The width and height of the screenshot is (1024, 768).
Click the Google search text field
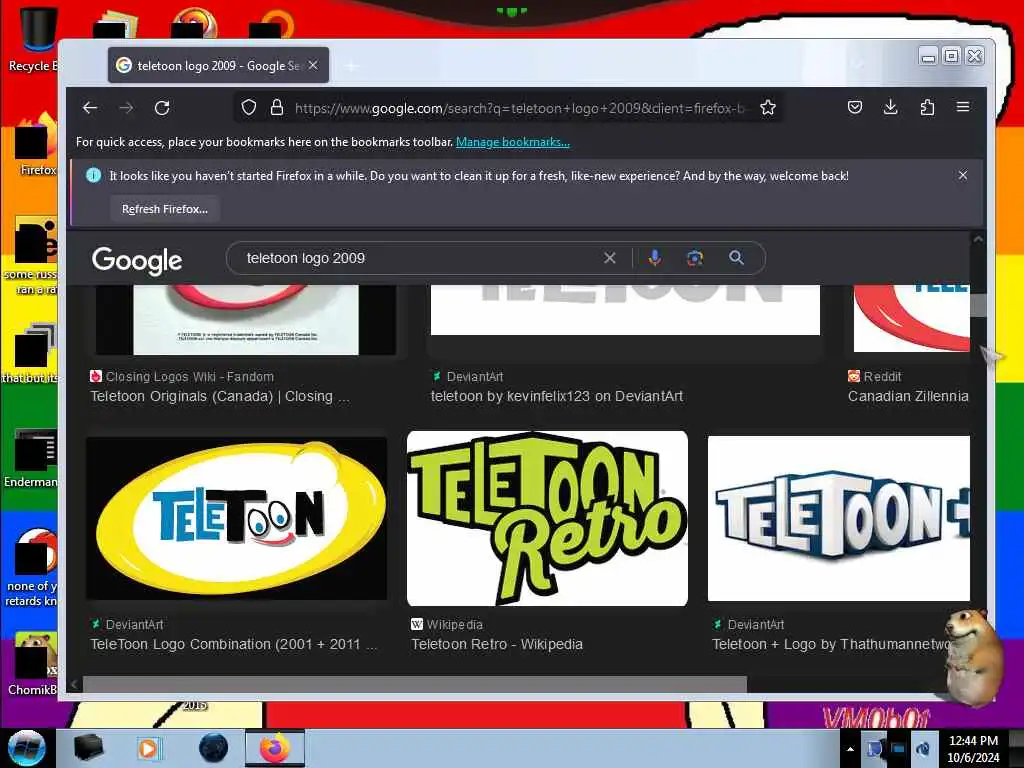(x=418, y=258)
